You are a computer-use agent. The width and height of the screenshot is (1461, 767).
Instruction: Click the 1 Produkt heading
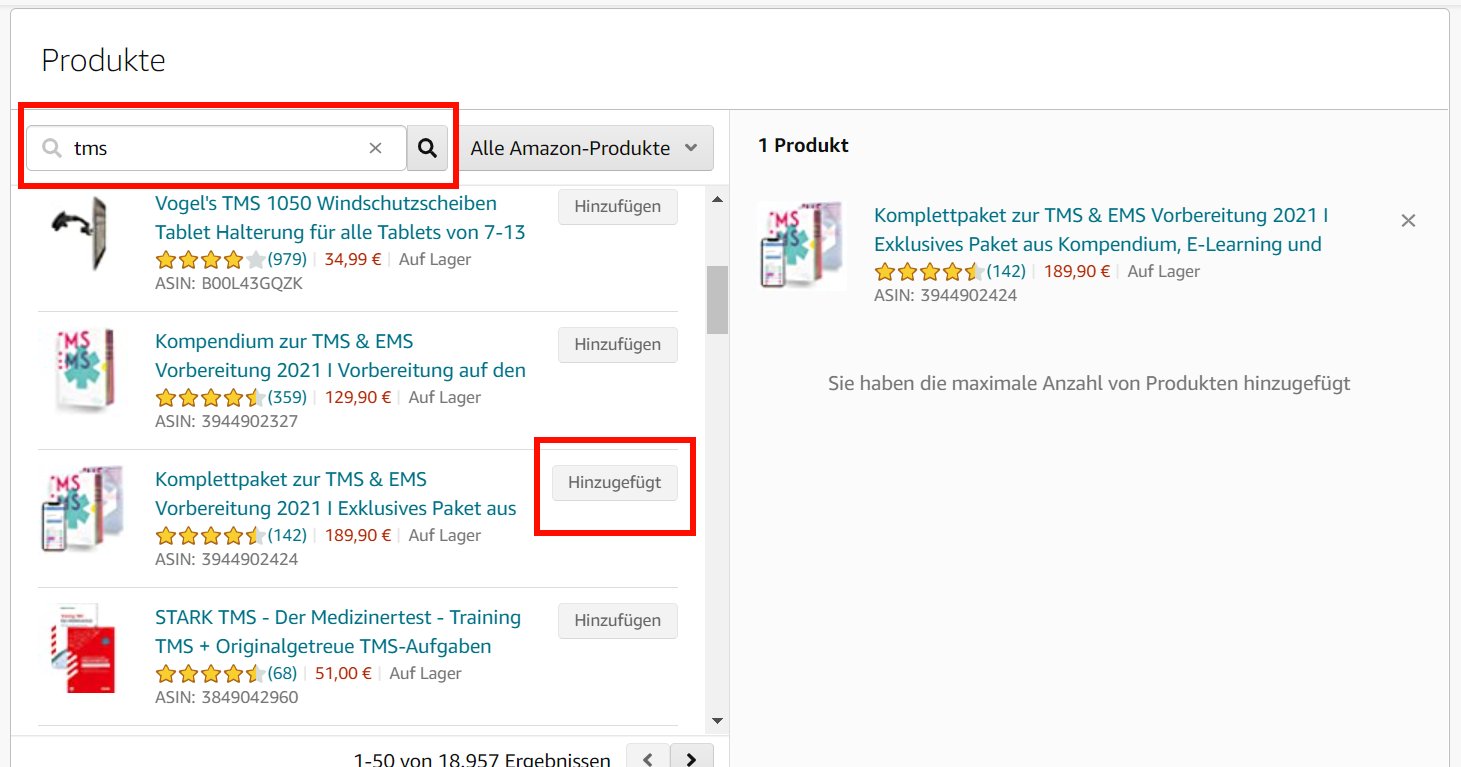[x=803, y=146]
